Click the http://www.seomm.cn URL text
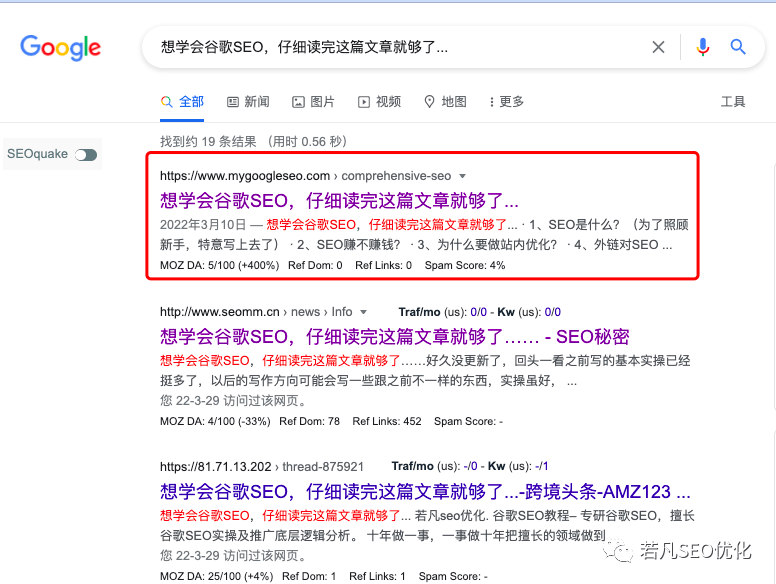 pyautogui.click(x=220, y=312)
